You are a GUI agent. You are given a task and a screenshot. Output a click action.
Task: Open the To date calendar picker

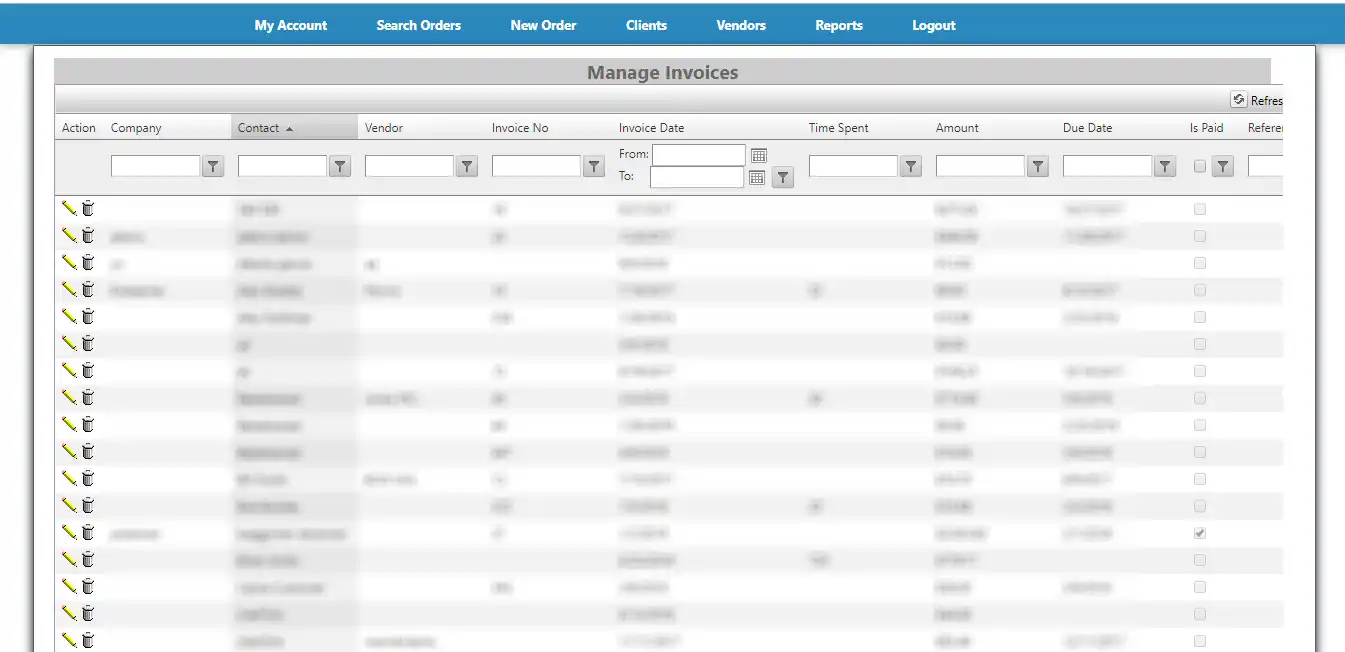point(757,177)
